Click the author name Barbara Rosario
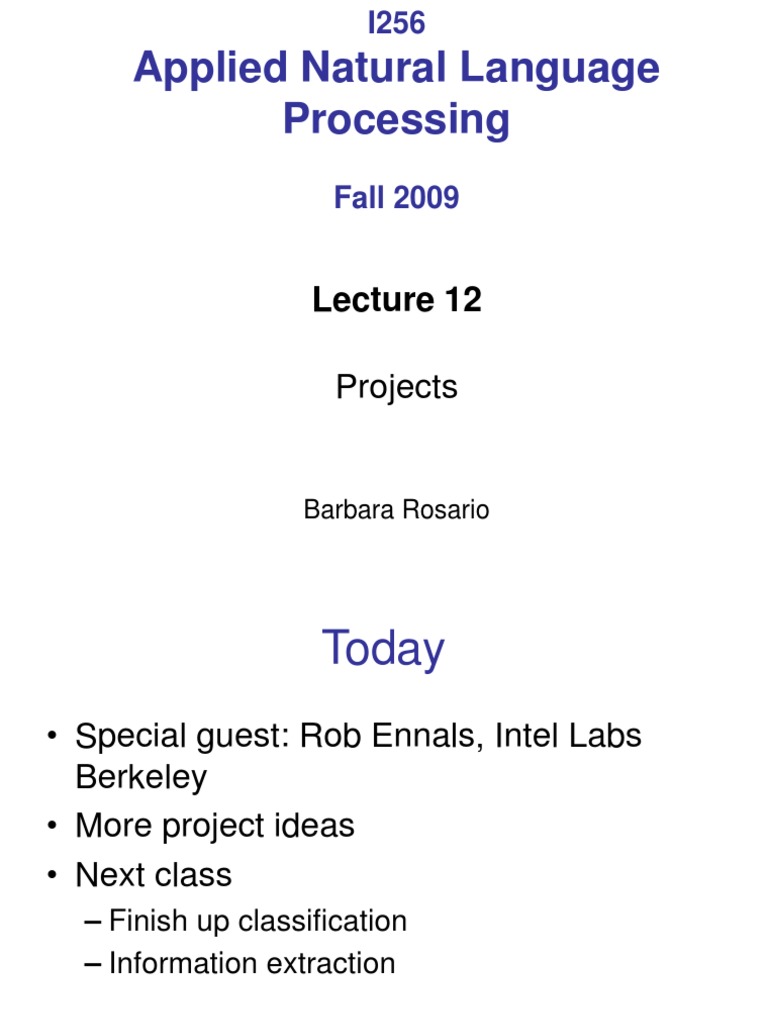The width and height of the screenshot is (768, 1024). [397, 510]
